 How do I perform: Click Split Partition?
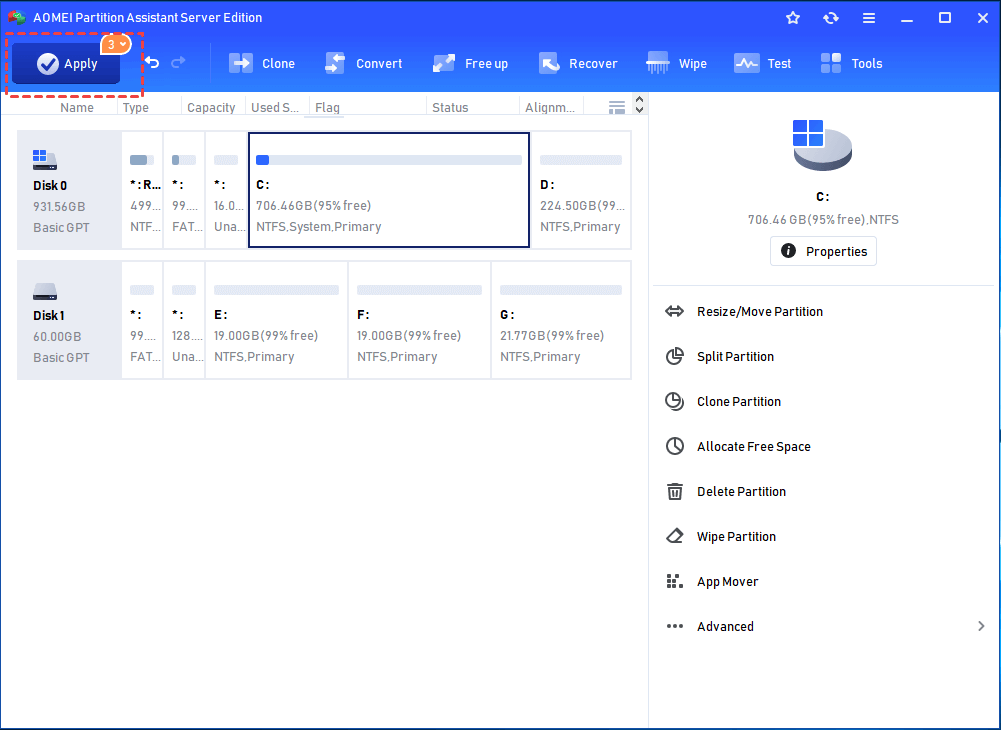coord(735,356)
